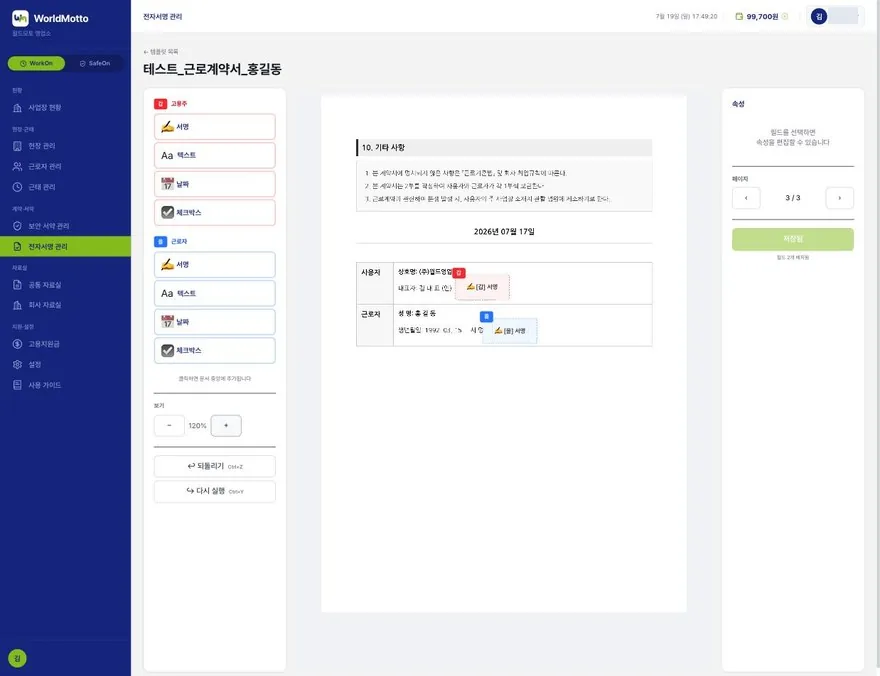Switch to SafeOn mode
This screenshot has width=880, height=676.
click(95, 63)
